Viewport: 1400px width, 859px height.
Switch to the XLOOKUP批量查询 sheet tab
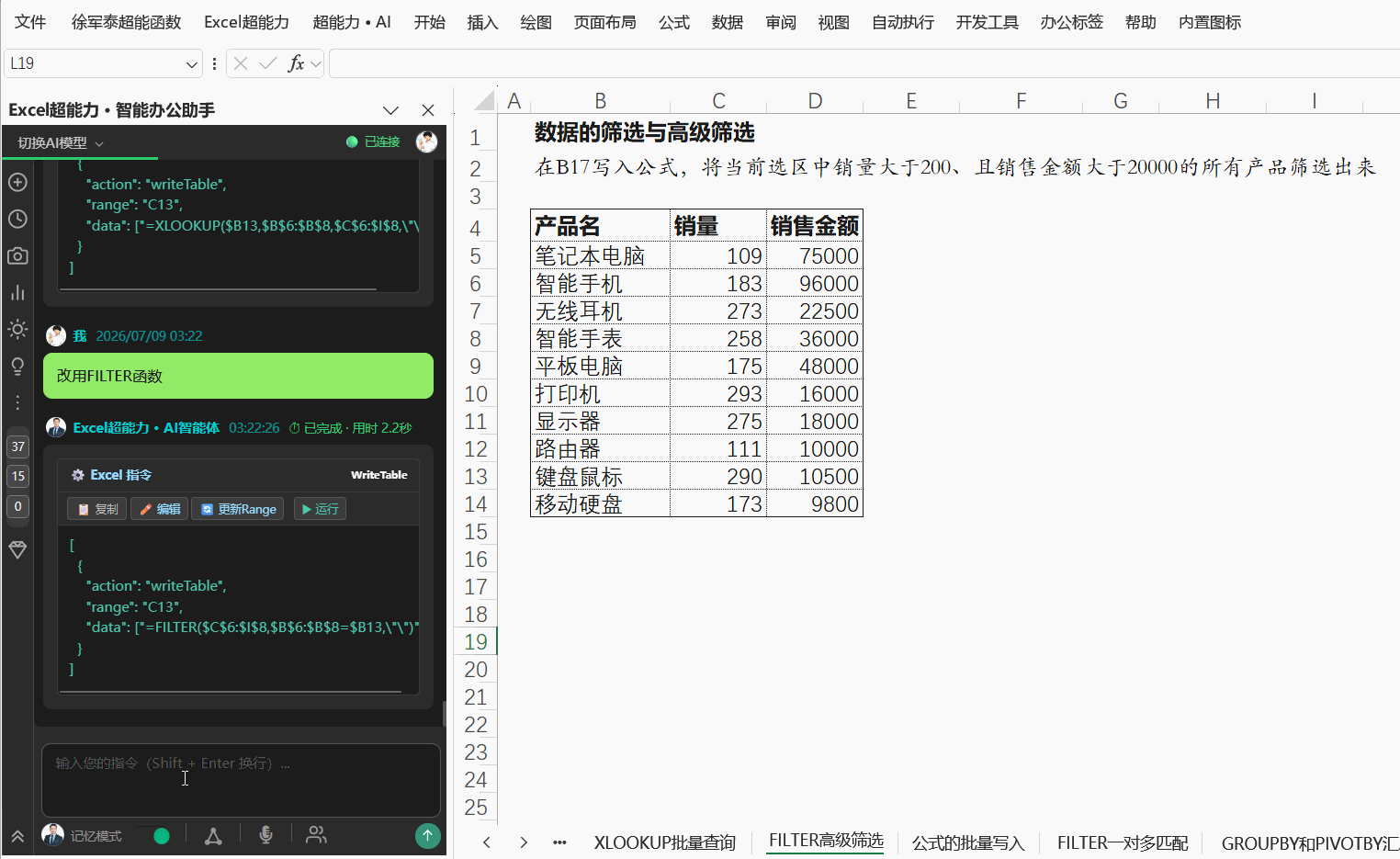pyautogui.click(x=665, y=842)
